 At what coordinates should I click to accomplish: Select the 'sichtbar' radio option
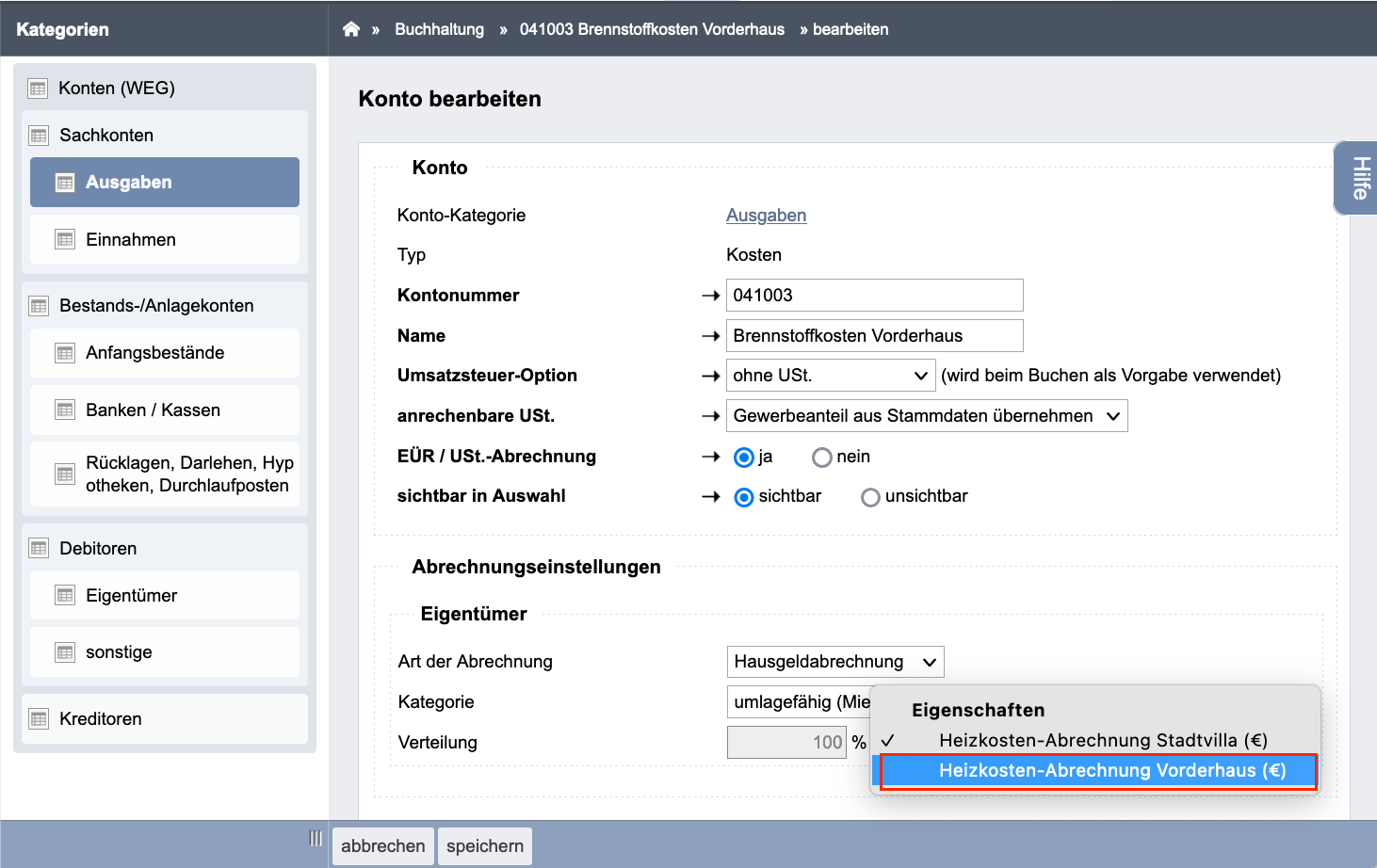tap(744, 497)
